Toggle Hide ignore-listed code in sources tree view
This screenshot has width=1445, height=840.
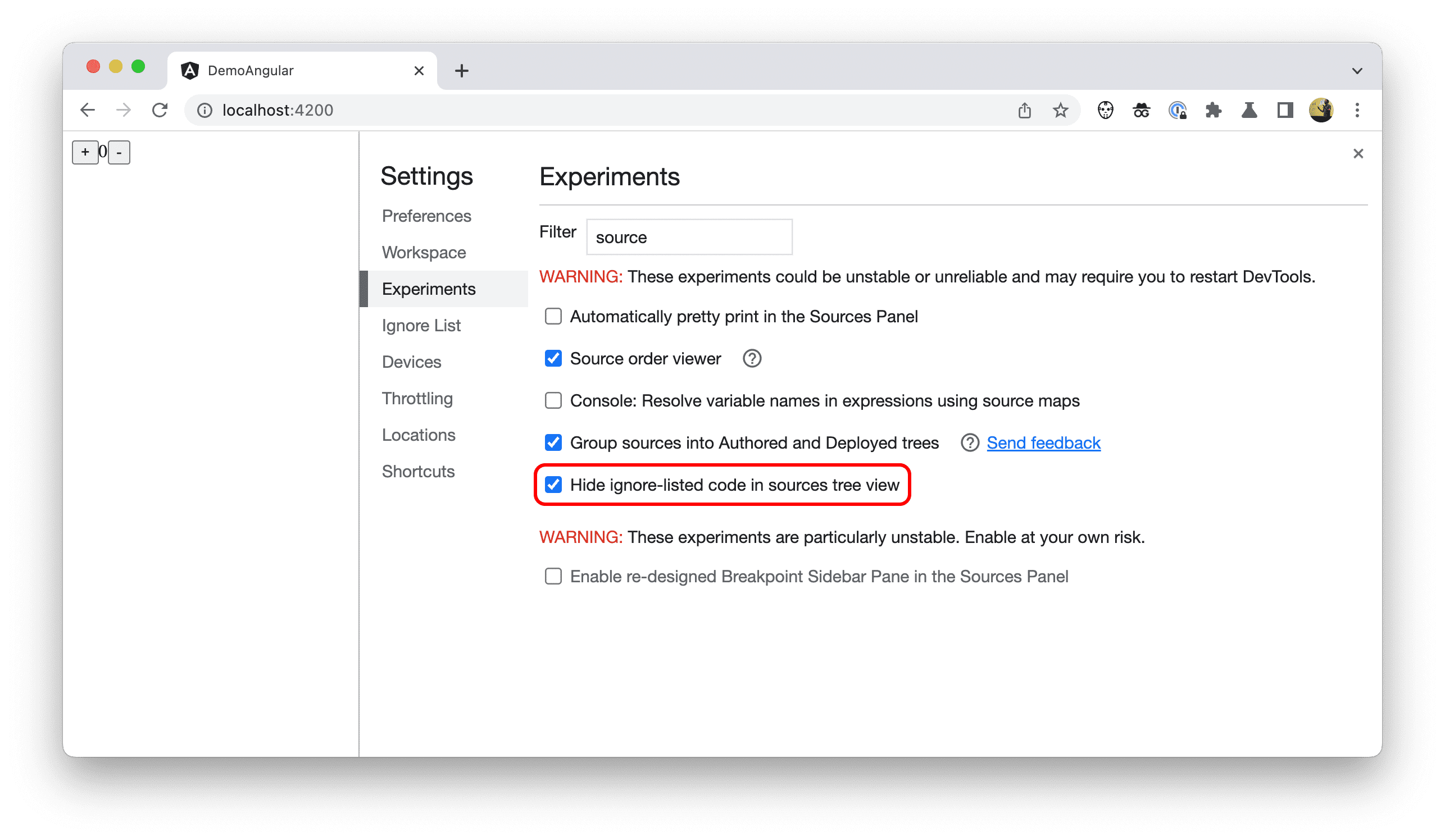(x=554, y=485)
